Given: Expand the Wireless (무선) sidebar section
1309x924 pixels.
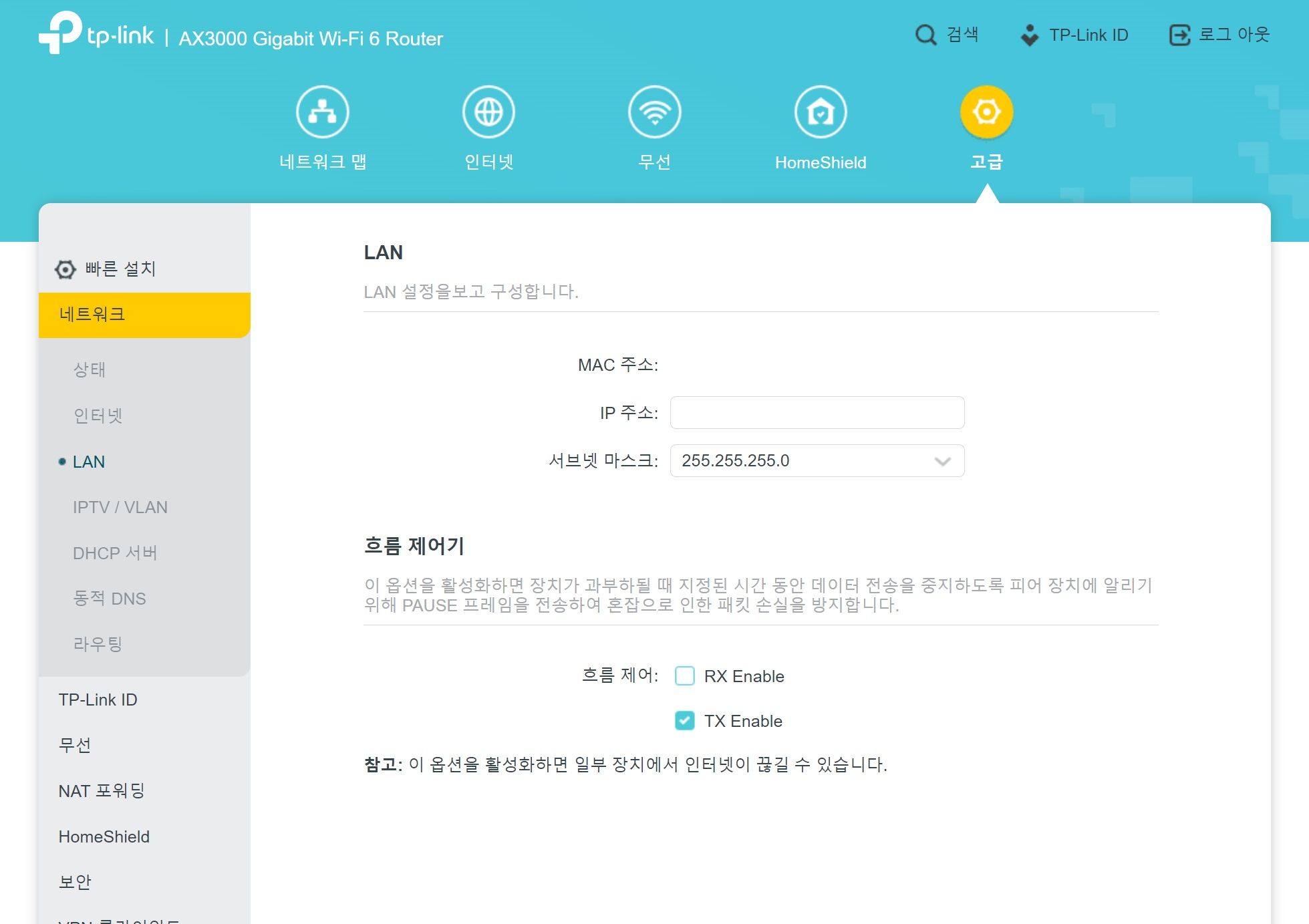Looking at the screenshot, I should pos(75,745).
